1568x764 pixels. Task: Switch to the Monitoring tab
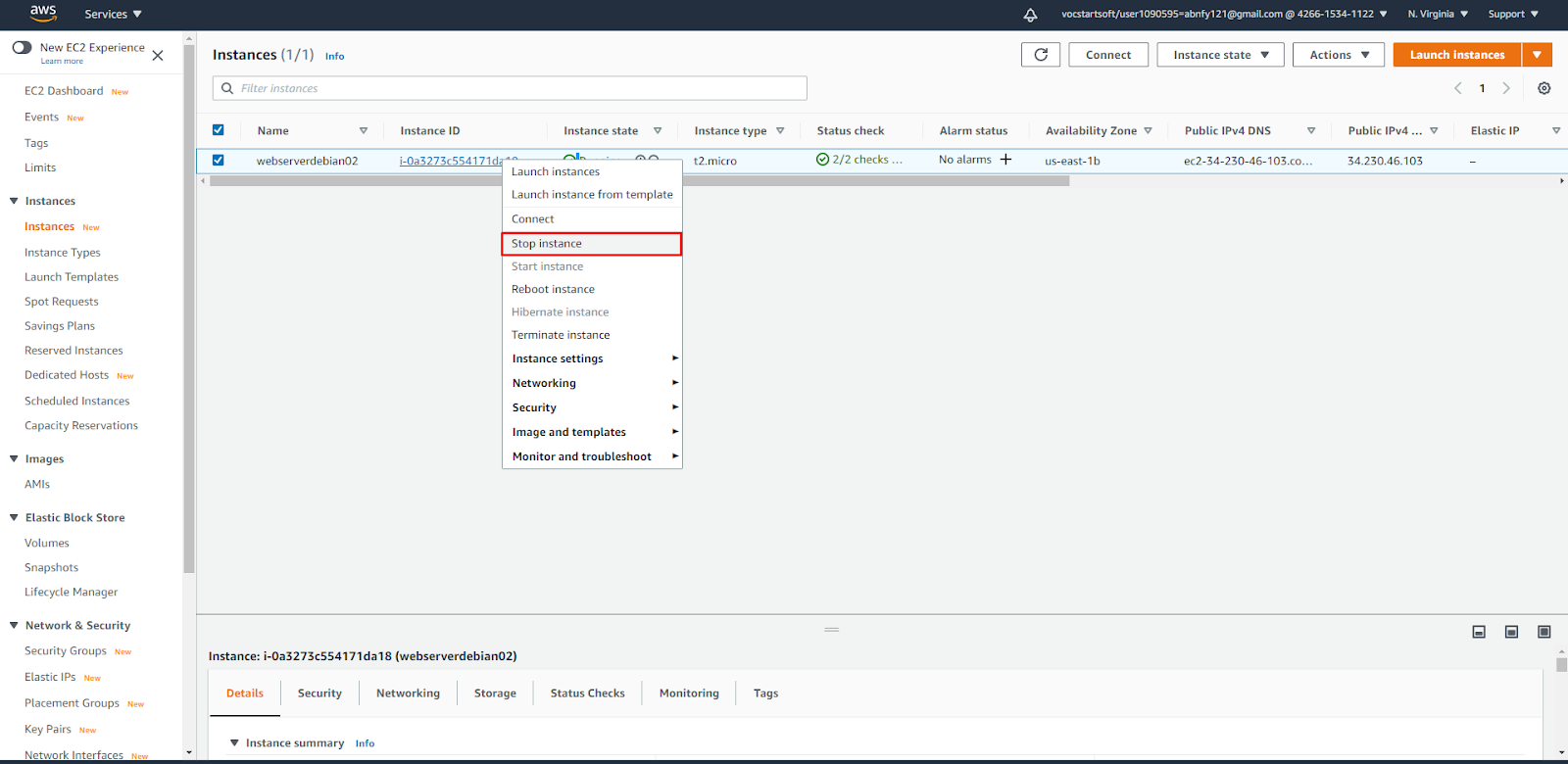tap(689, 693)
